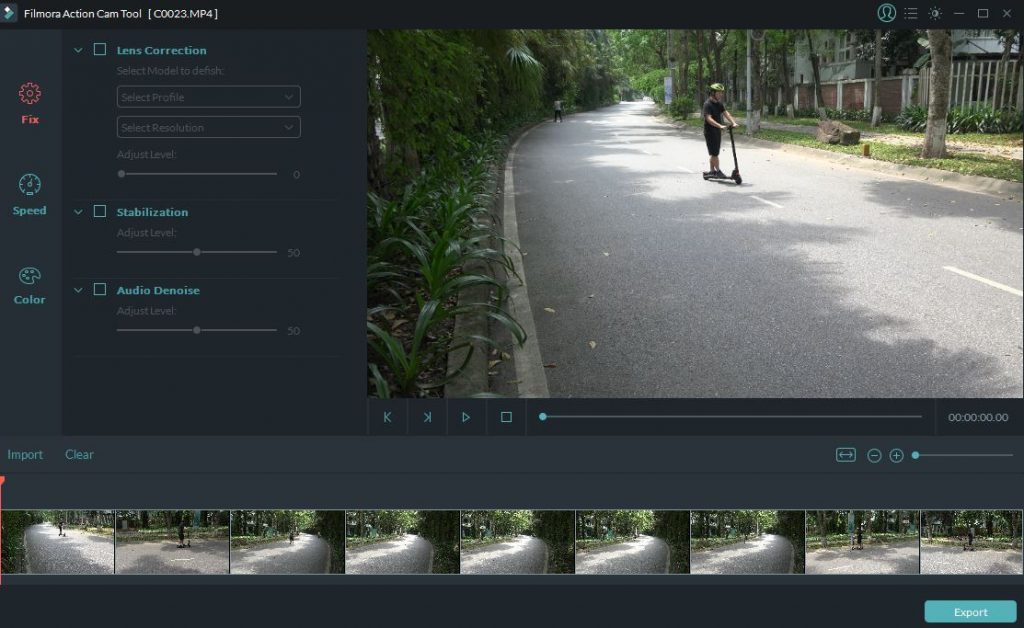Collapse the Lens Correction section

[x=78, y=48]
